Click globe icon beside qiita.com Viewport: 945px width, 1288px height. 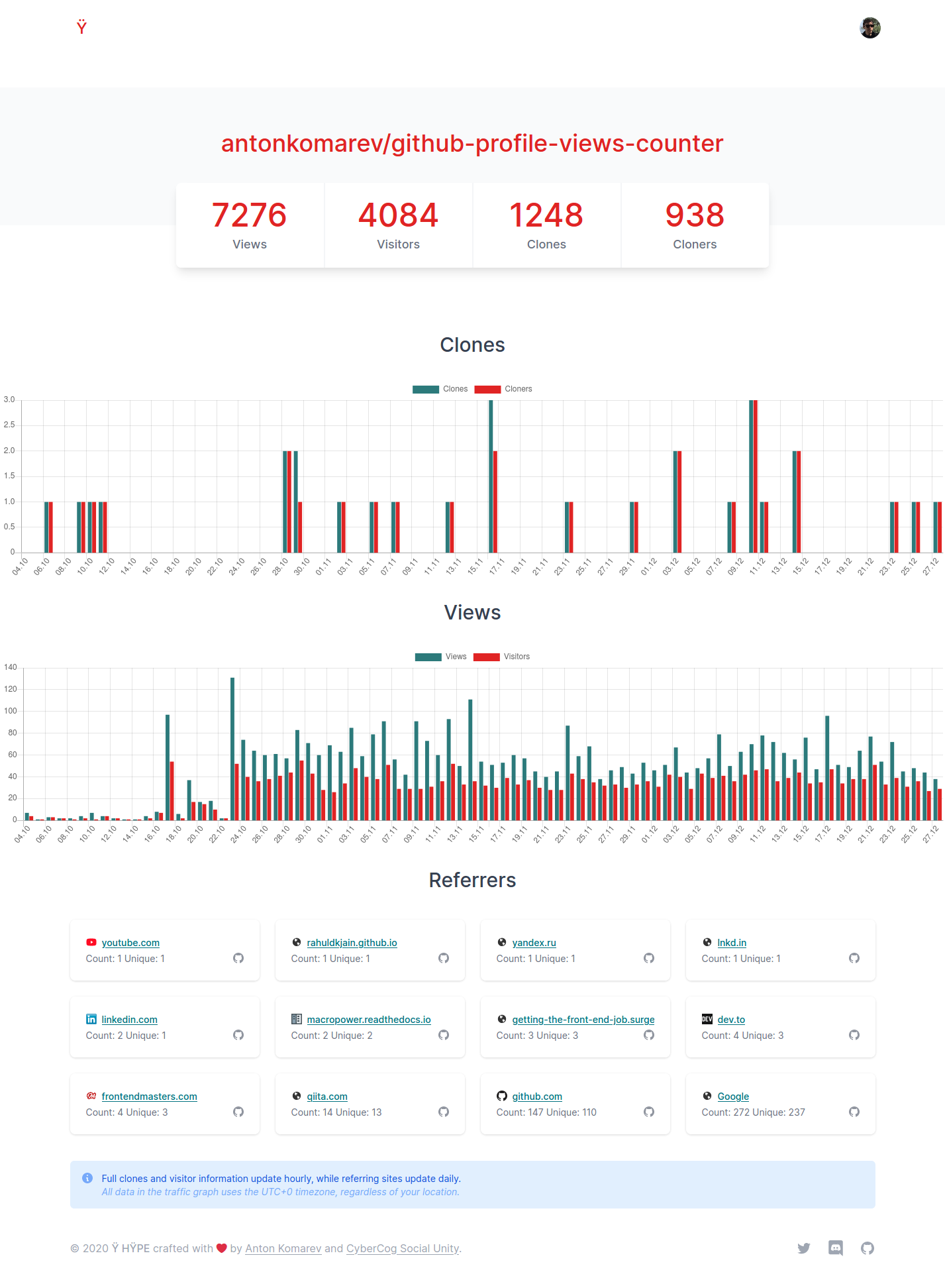pyautogui.click(x=297, y=1097)
